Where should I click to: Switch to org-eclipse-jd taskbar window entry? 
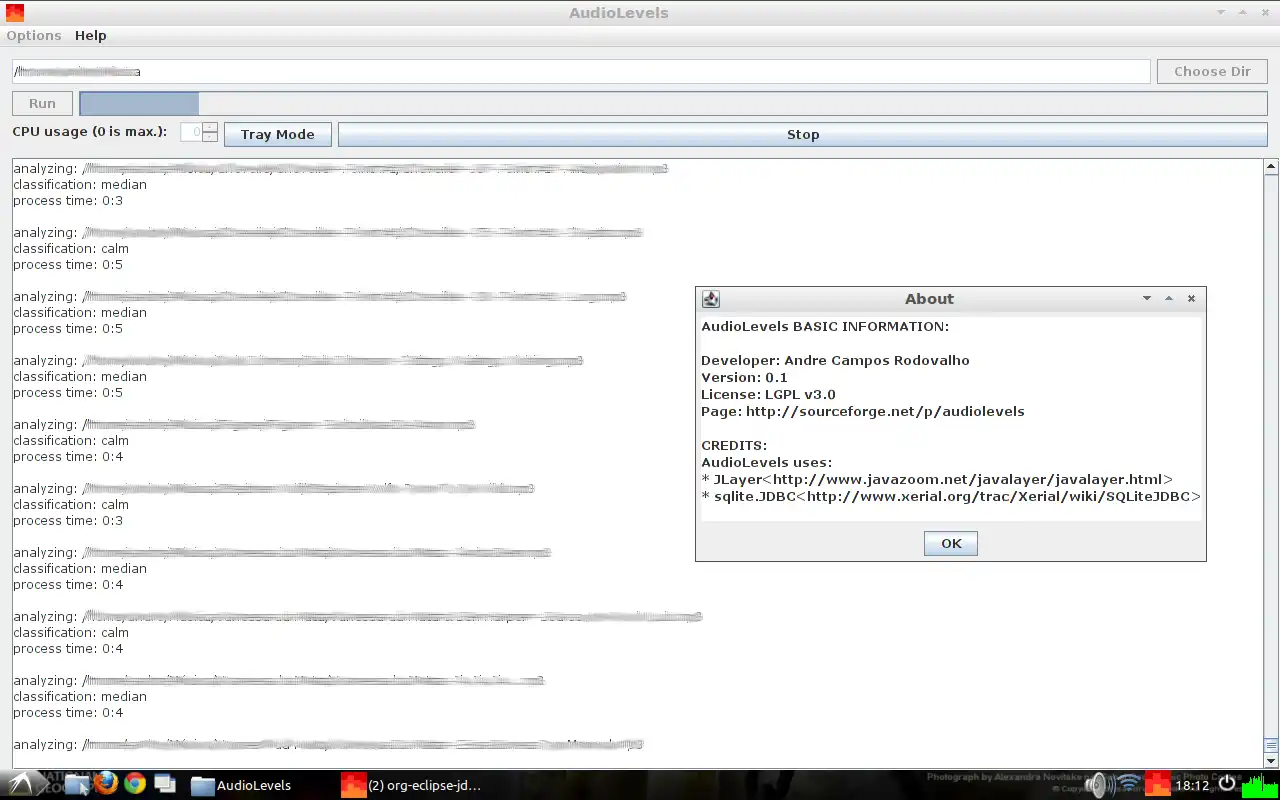(x=412, y=785)
